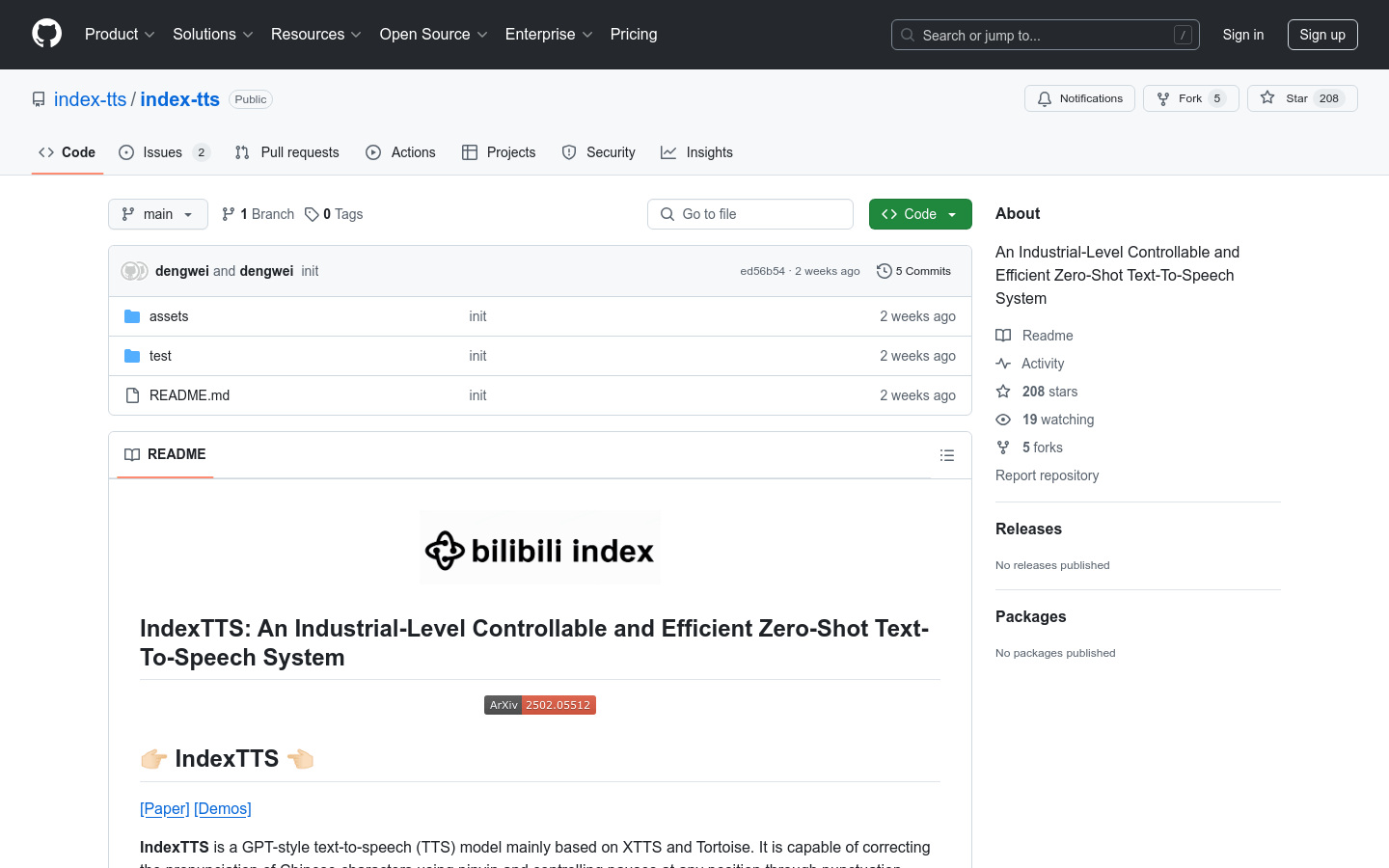Switch to the Actions tab
This screenshot has height=868, width=1389.
[400, 152]
